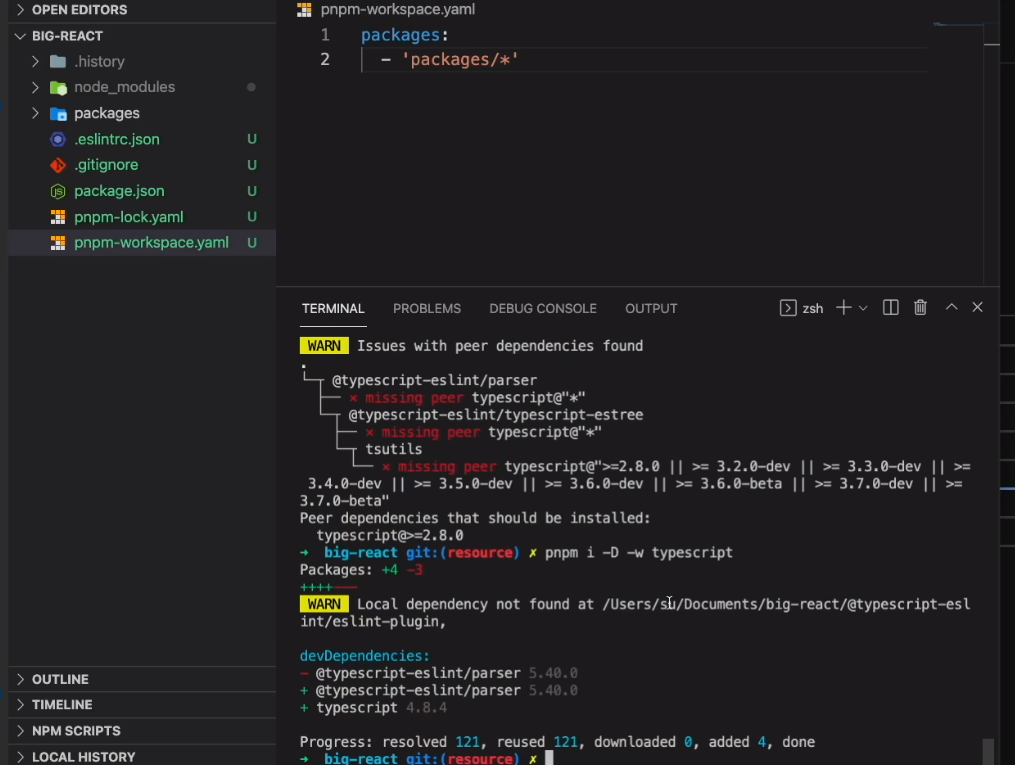Click the modified dot beside node_modules
The image size is (1015, 765).
[251, 87]
